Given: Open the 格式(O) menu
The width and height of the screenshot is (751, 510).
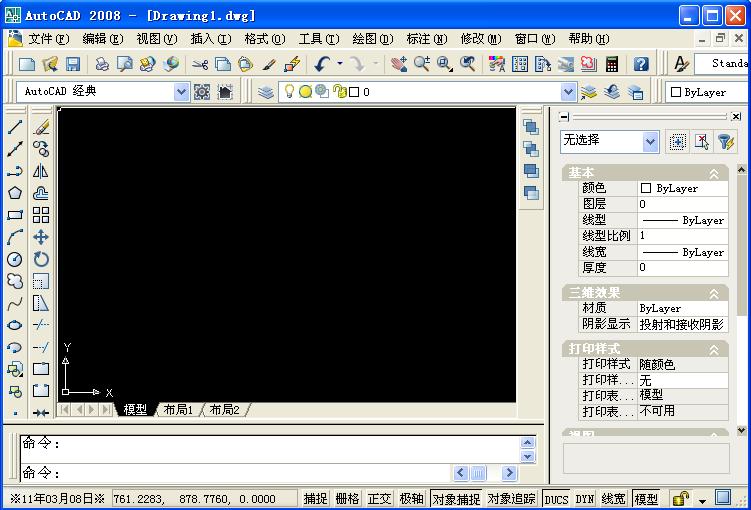Looking at the screenshot, I should 264,38.
